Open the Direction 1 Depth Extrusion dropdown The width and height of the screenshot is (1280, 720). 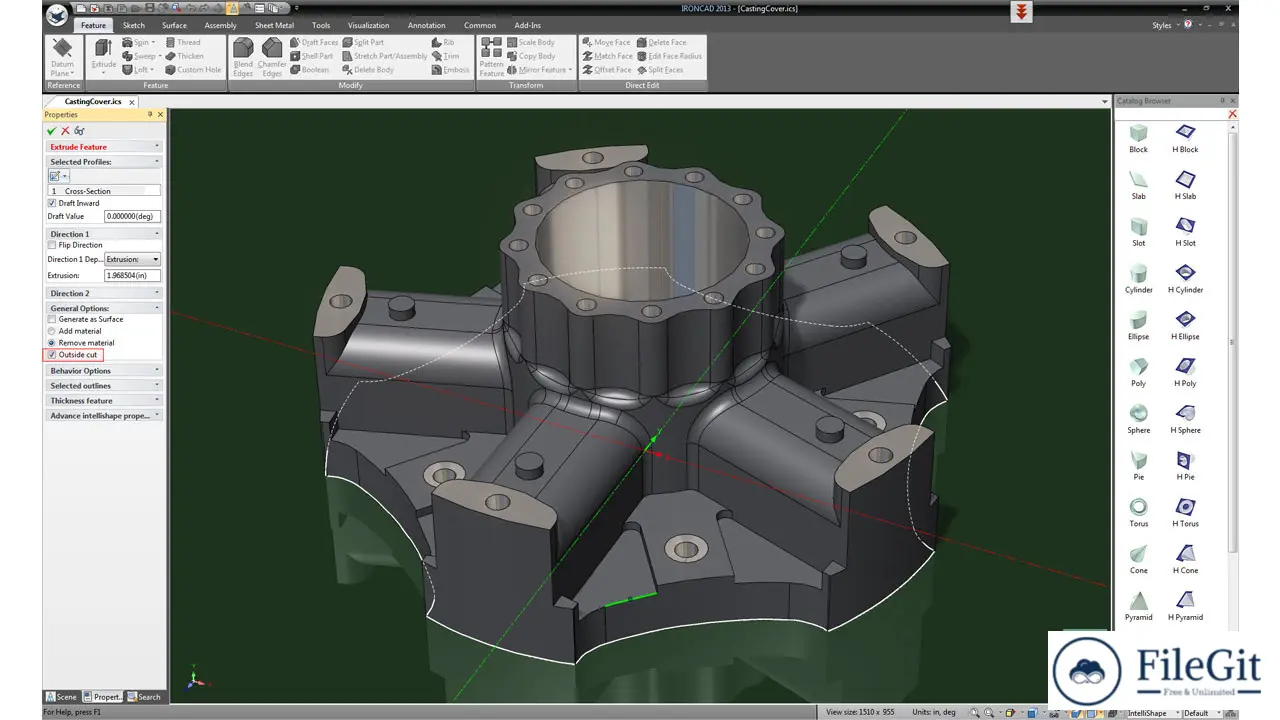pos(132,259)
